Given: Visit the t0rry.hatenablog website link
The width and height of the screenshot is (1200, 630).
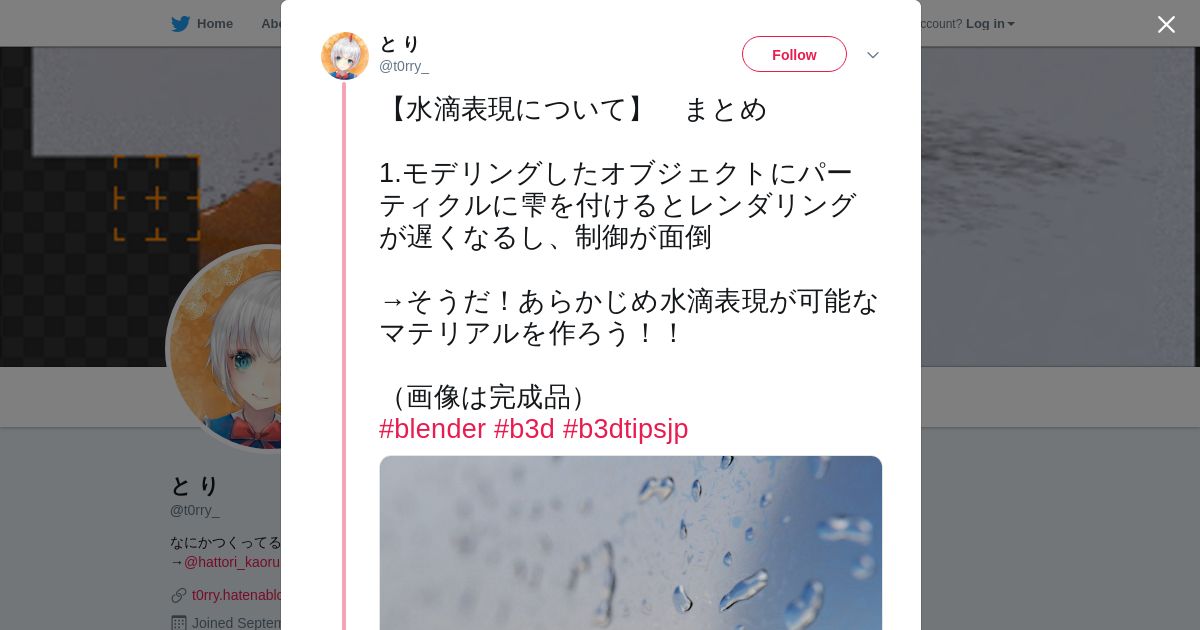Looking at the screenshot, I should coord(236,595).
